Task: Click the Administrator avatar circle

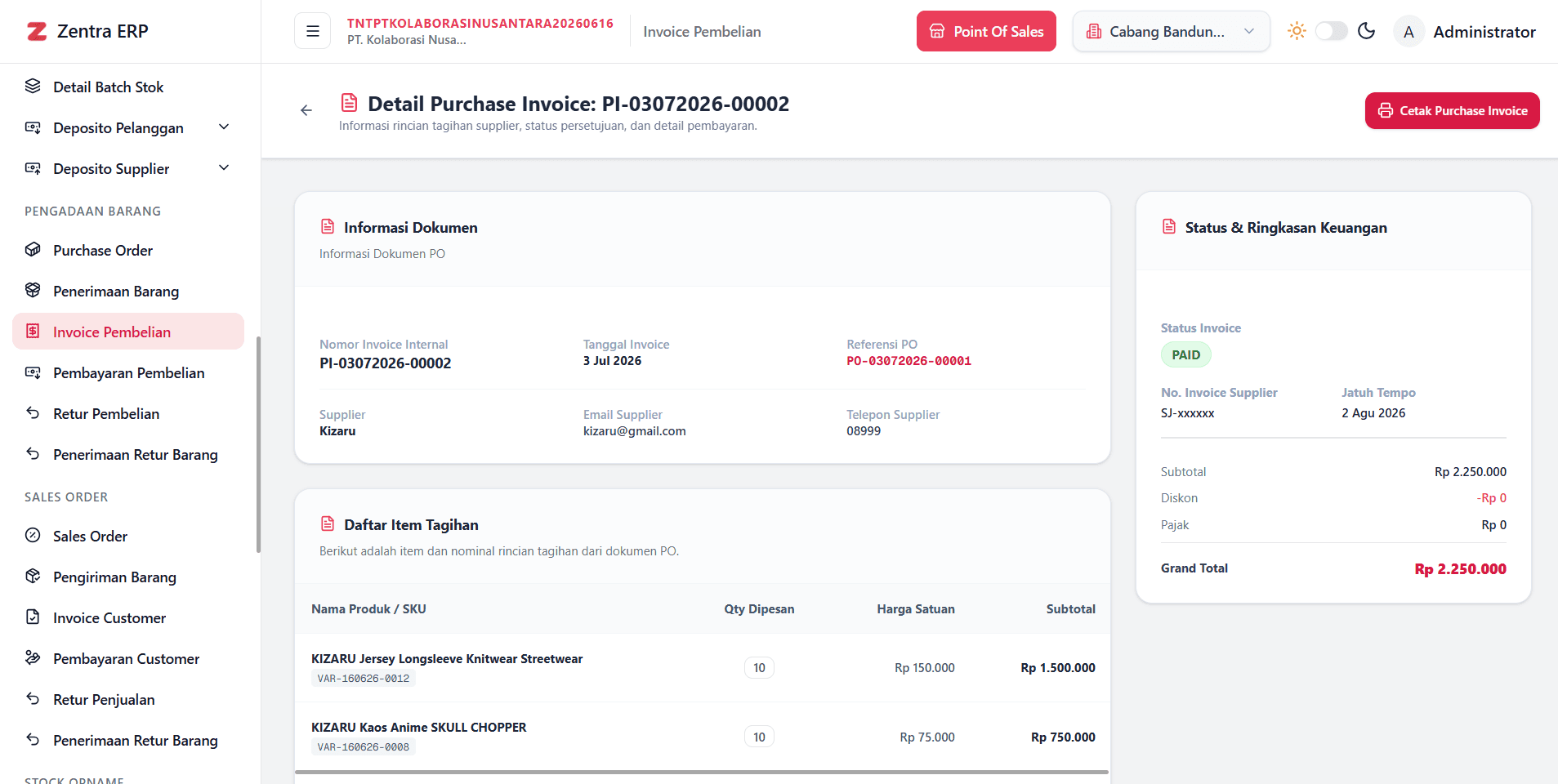Action: pos(1408,32)
